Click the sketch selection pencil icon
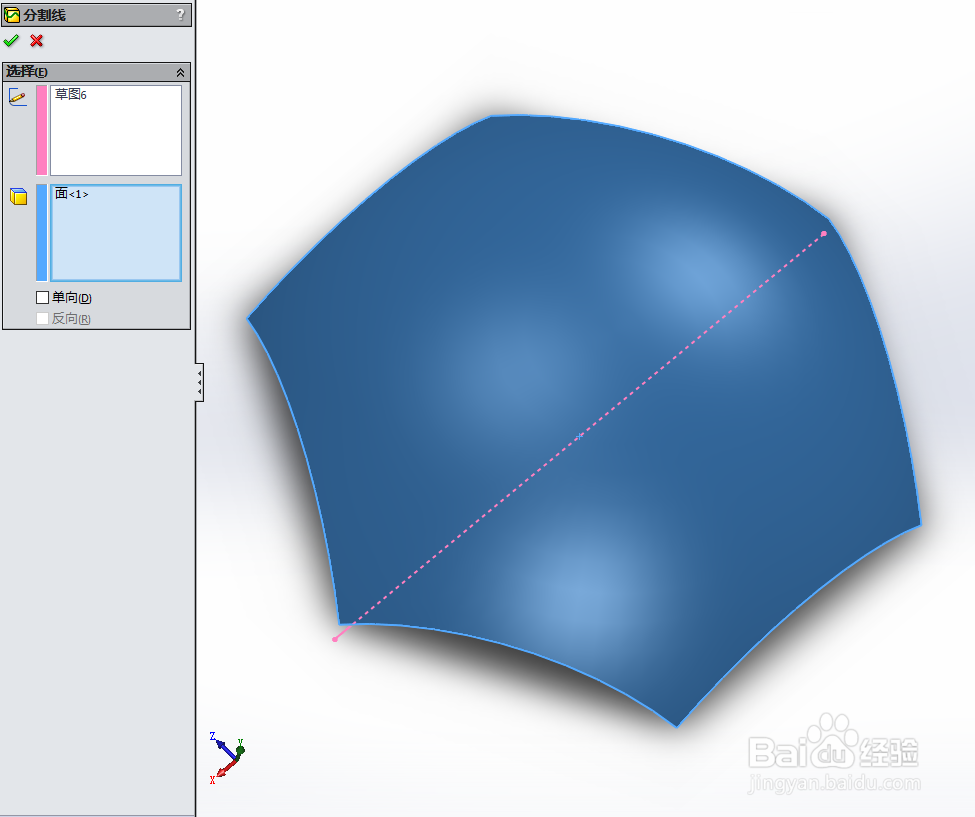 pyautogui.click(x=17, y=97)
